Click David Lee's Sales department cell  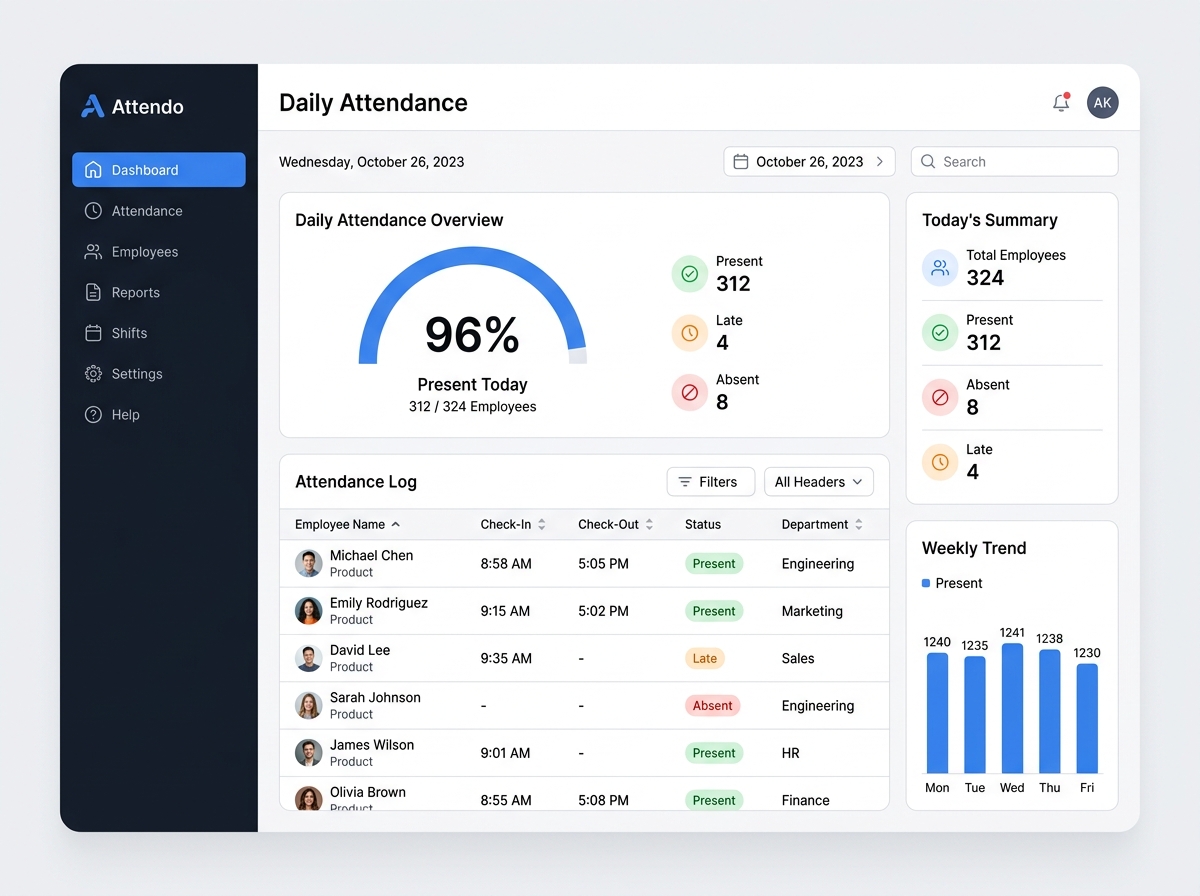coord(798,658)
